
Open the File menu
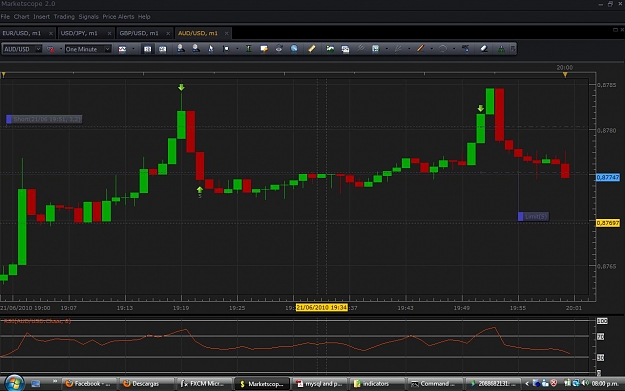pos(5,17)
